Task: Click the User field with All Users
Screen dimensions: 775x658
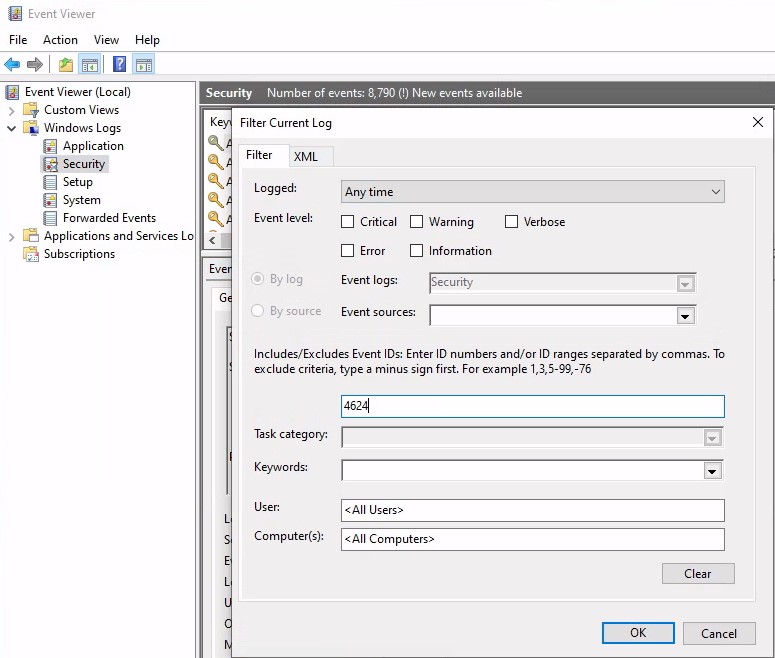Action: (533, 510)
